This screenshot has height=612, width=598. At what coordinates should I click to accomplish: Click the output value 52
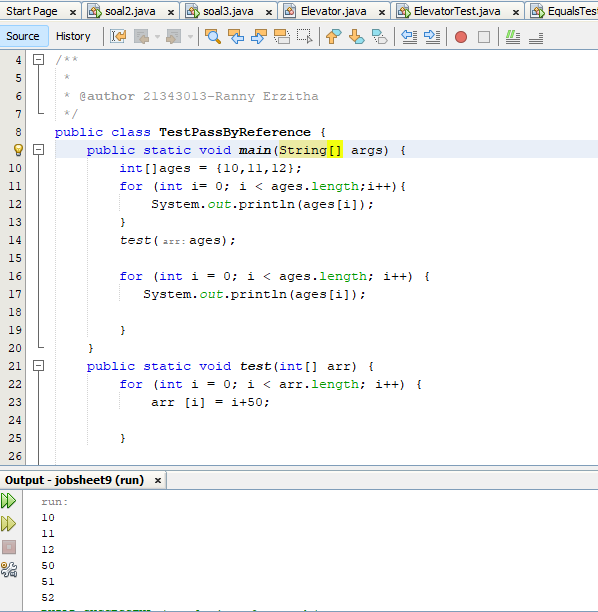click(48, 598)
